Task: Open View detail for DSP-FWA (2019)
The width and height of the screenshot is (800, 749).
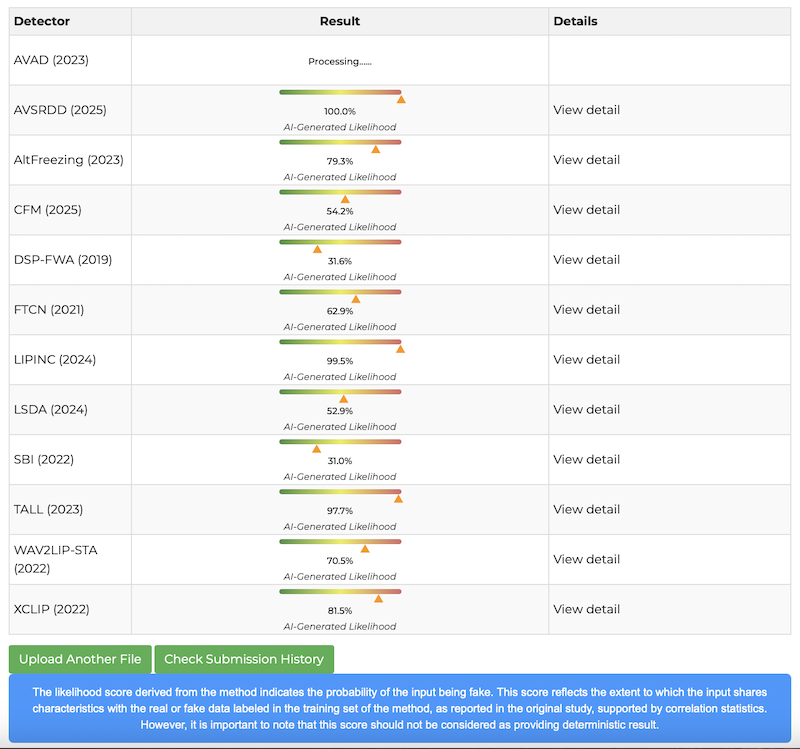Action: pos(586,260)
